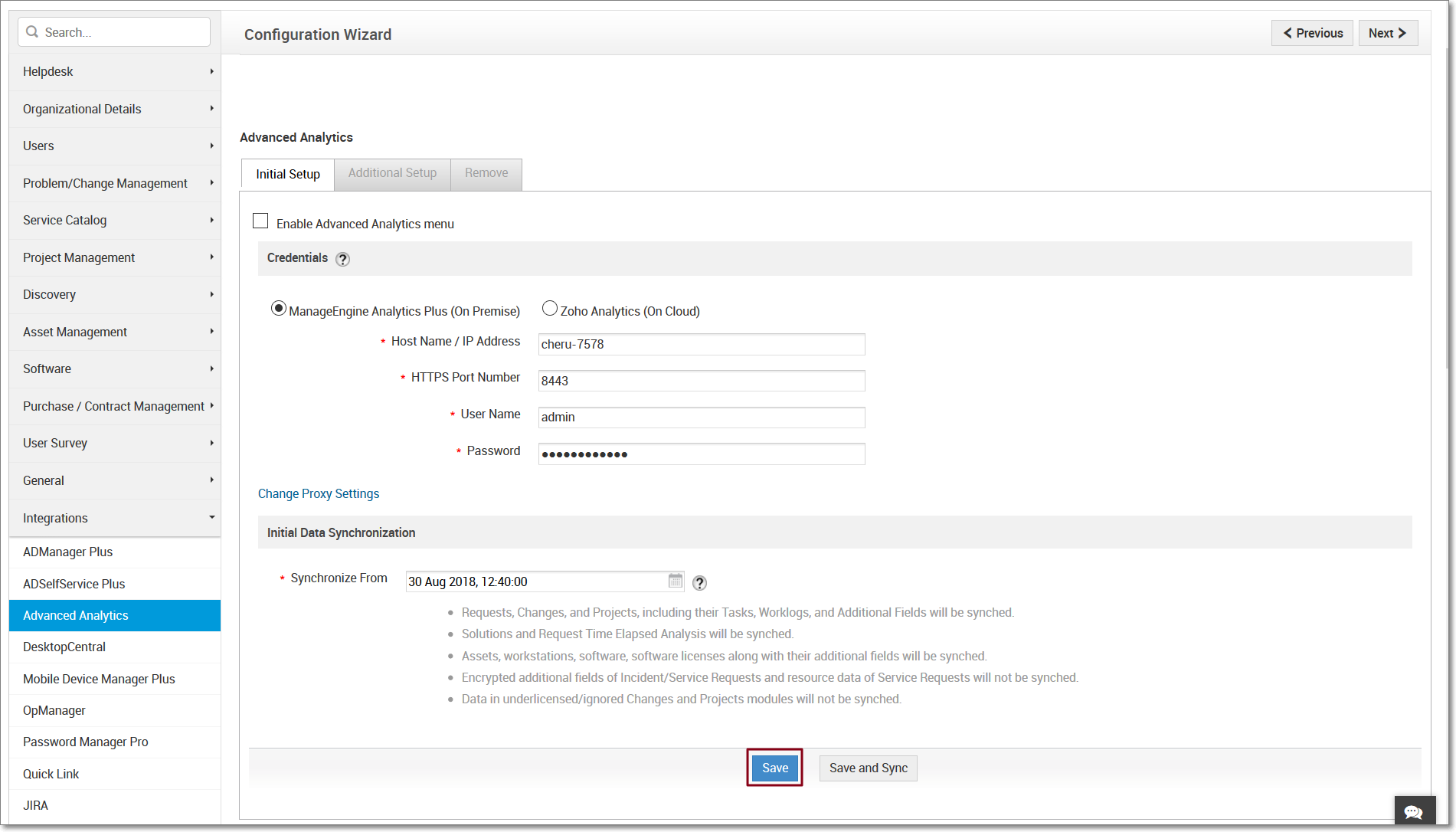Screen dimensions: 1456x832
Task: Click the Next button in Configuration Wizard
Action: [x=1388, y=33]
